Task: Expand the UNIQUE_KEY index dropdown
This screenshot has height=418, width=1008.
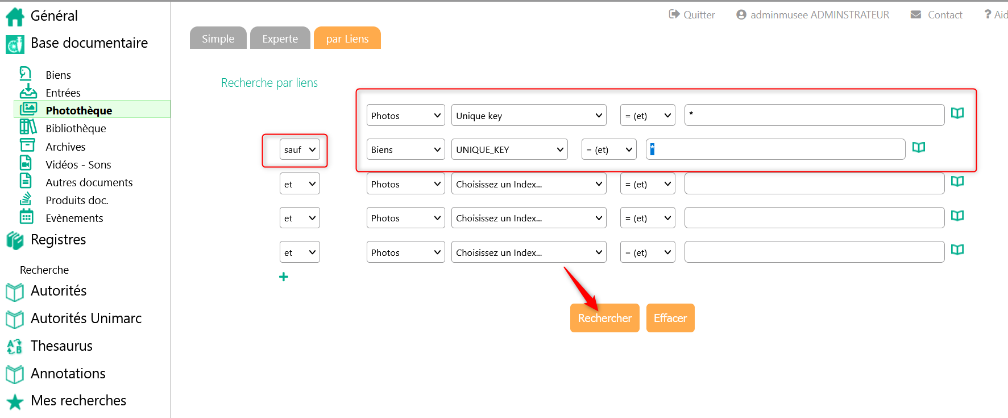Action: pos(509,149)
